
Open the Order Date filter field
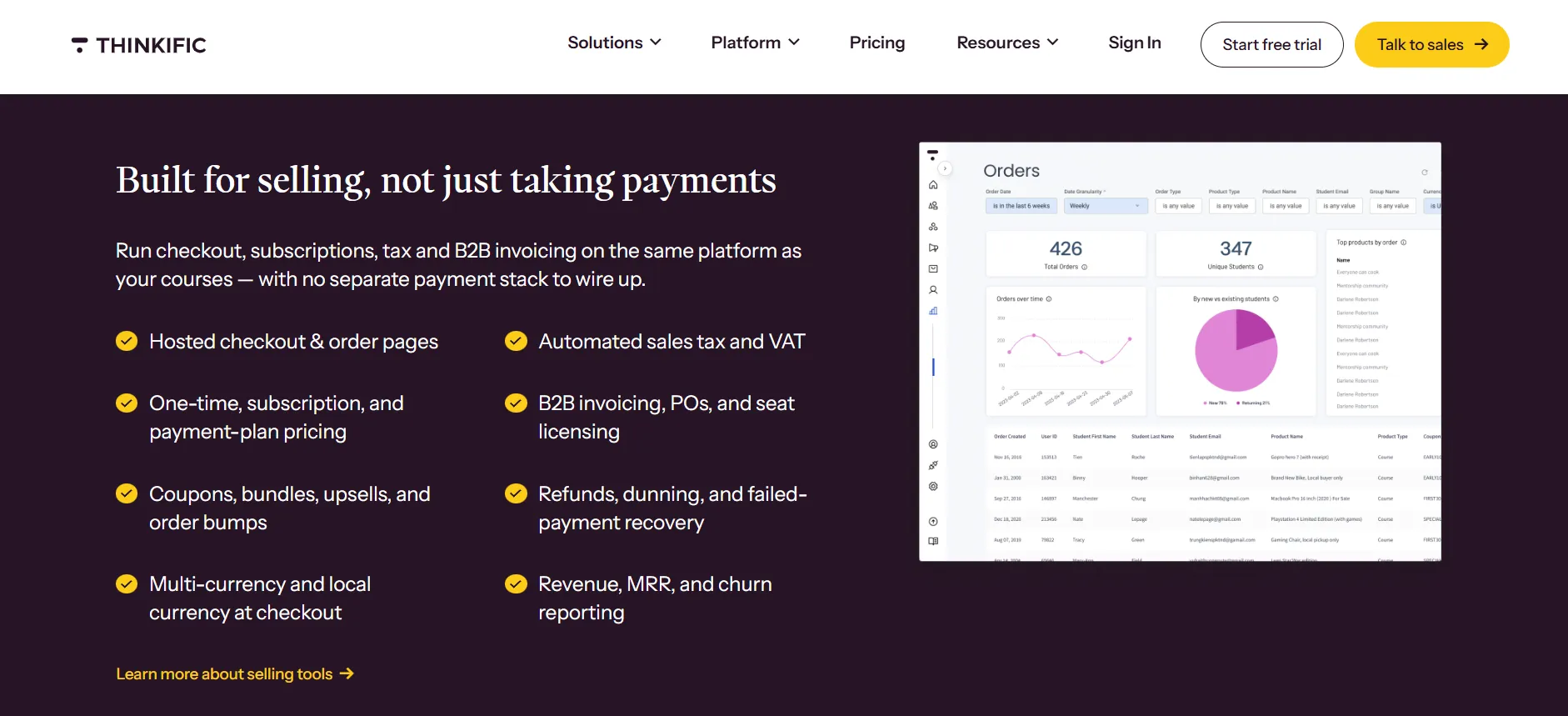click(1021, 206)
